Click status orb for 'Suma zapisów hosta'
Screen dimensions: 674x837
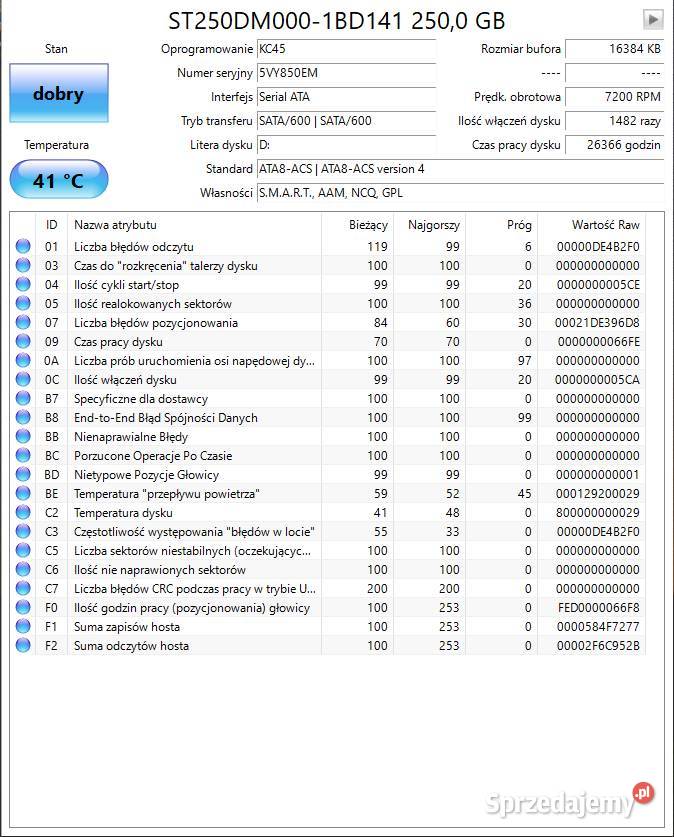[23, 627]
